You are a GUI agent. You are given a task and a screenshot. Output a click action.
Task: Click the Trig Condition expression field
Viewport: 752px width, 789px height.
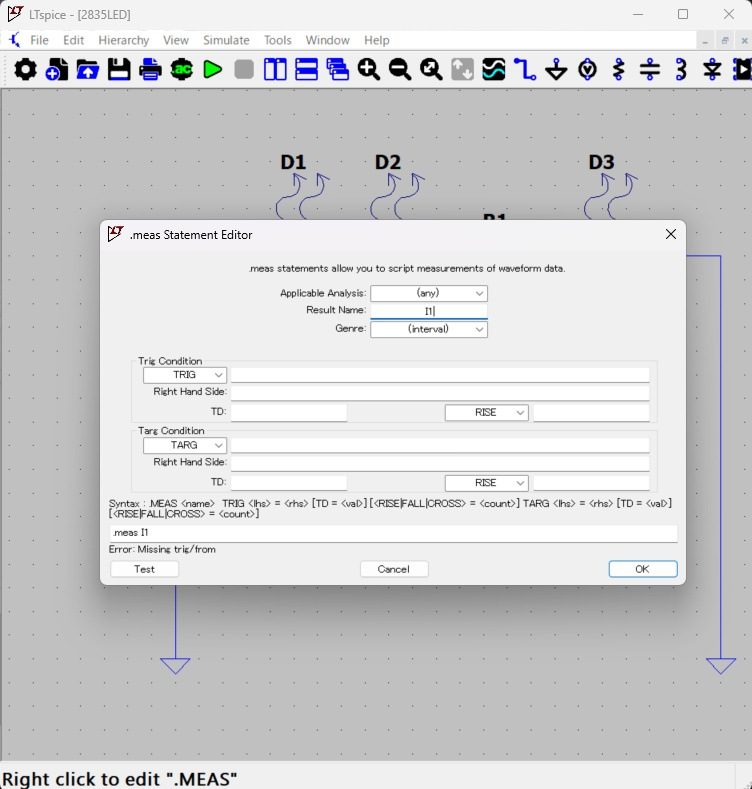point(440,375)
